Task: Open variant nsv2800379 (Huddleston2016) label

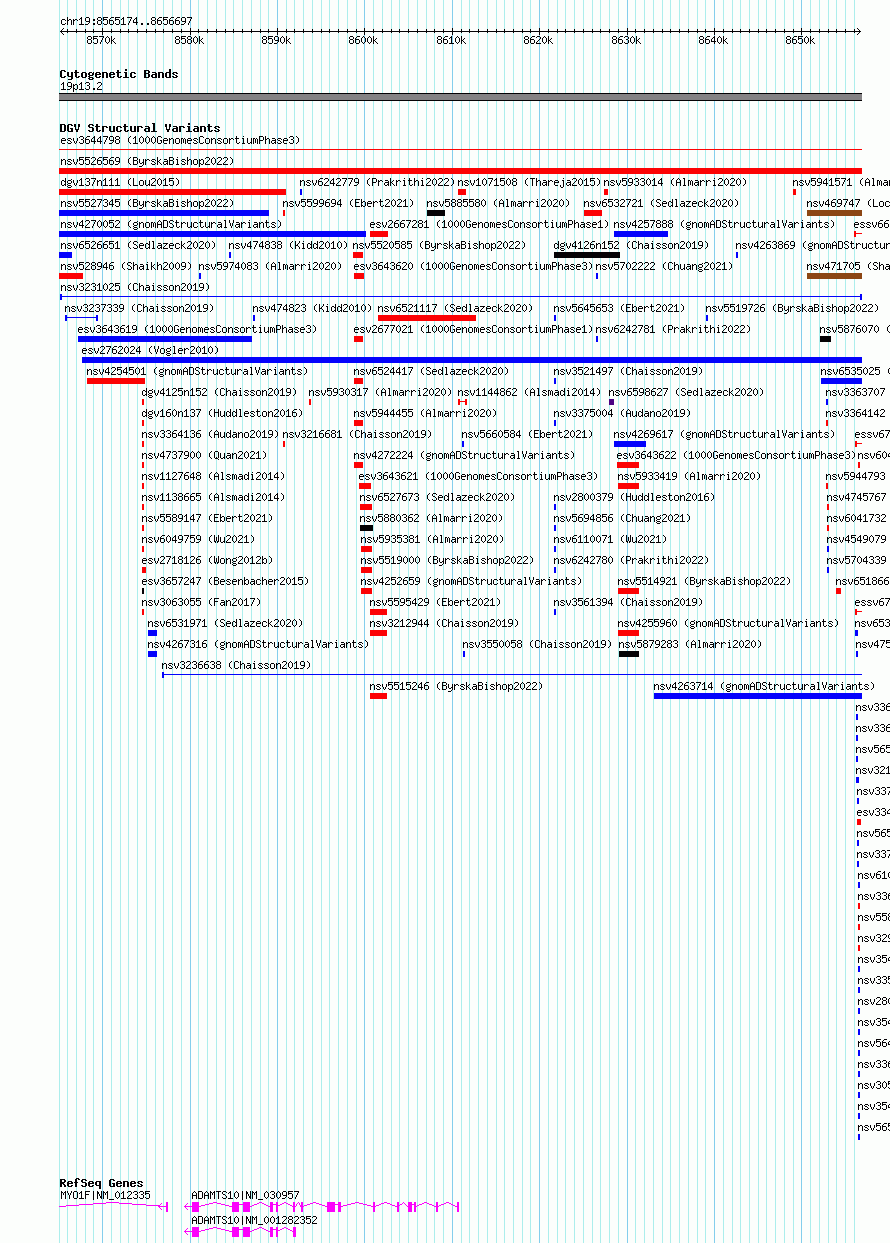Action: click(x=635, y=498)
